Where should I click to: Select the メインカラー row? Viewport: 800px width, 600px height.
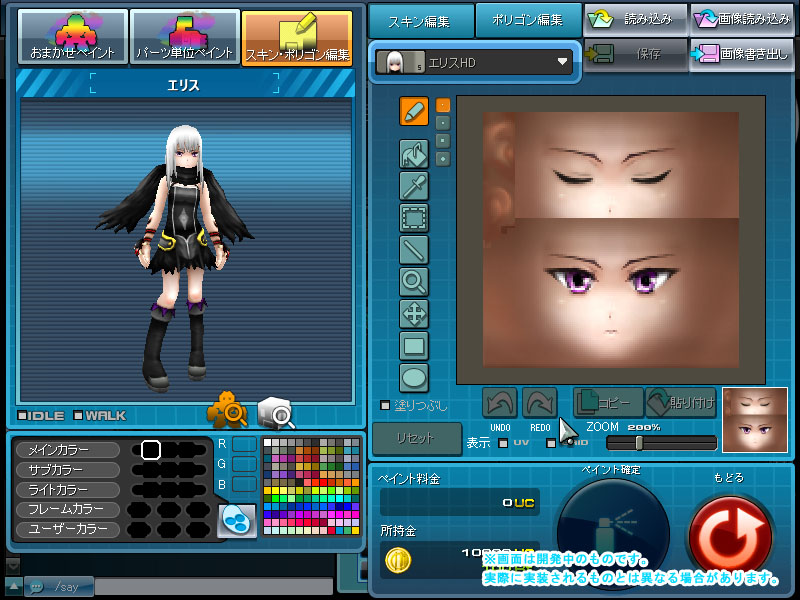point(68,450)
